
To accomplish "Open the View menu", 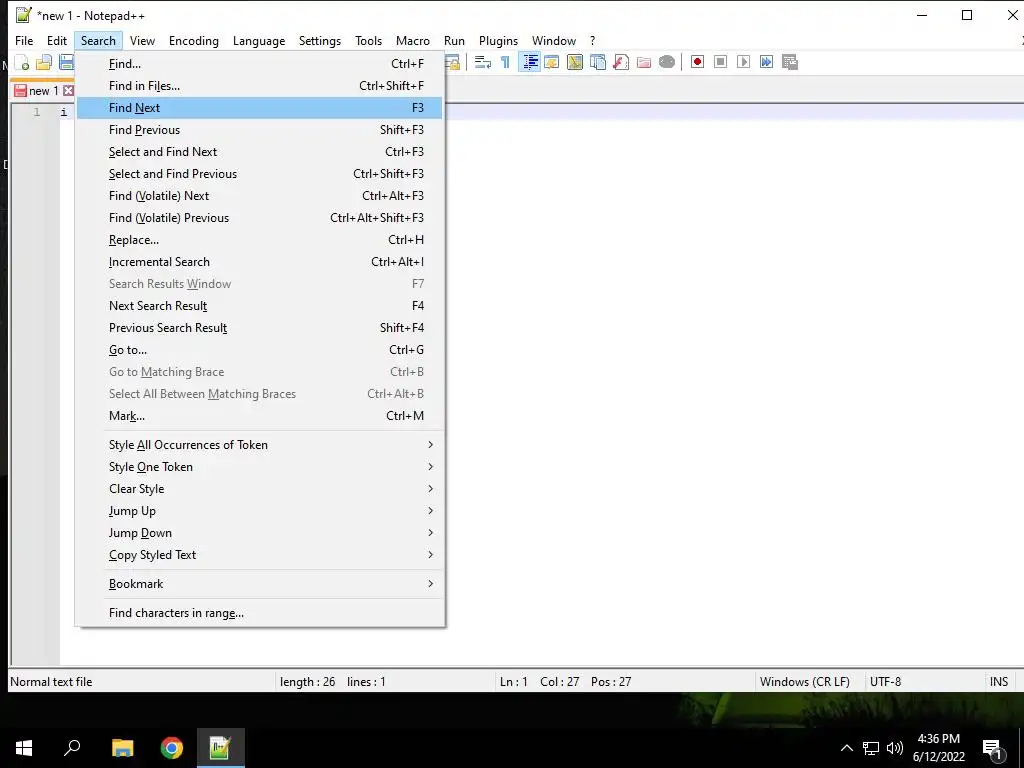I will 142,40.
